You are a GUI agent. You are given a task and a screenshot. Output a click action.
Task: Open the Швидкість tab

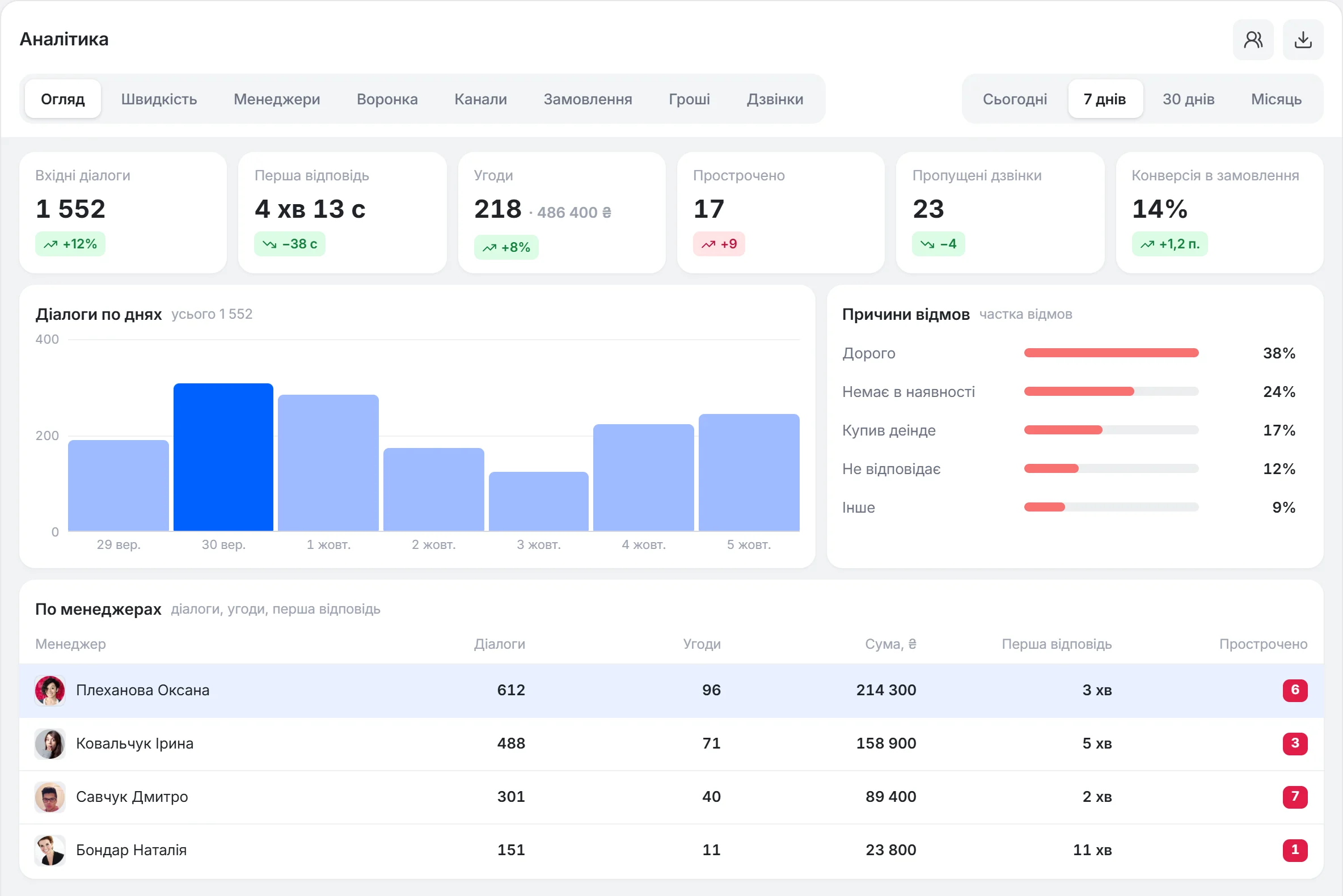[159, 99]
